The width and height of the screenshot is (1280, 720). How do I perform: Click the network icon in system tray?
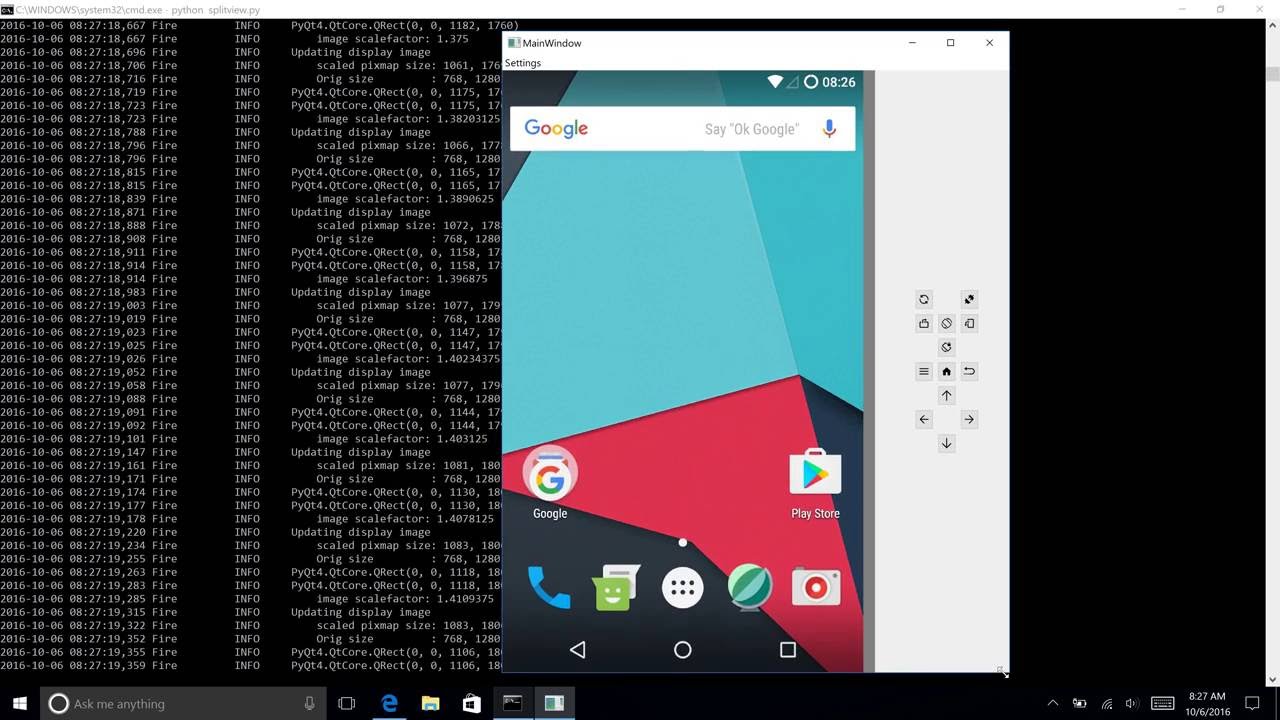1106,704
